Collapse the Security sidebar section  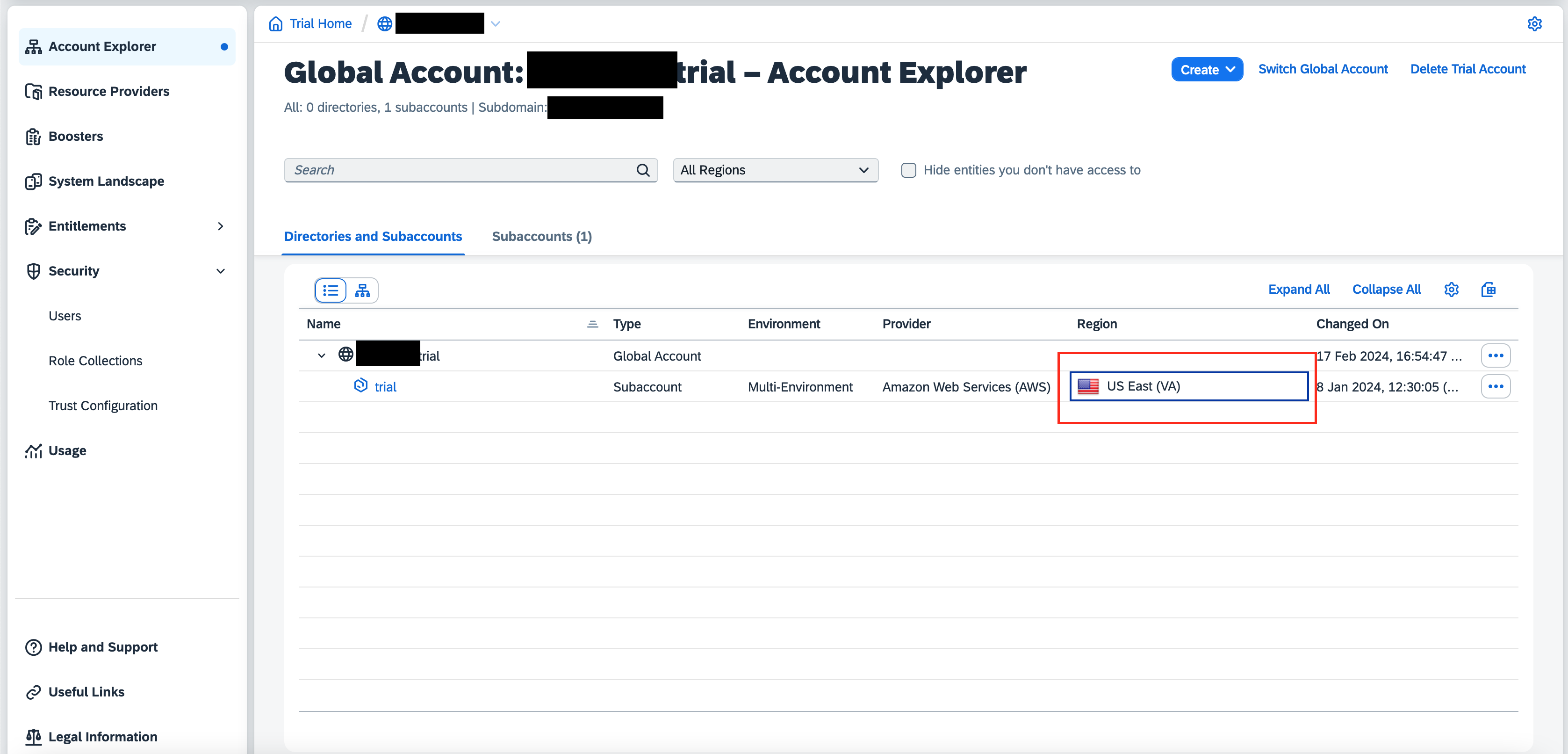click(x=220, y=271)
